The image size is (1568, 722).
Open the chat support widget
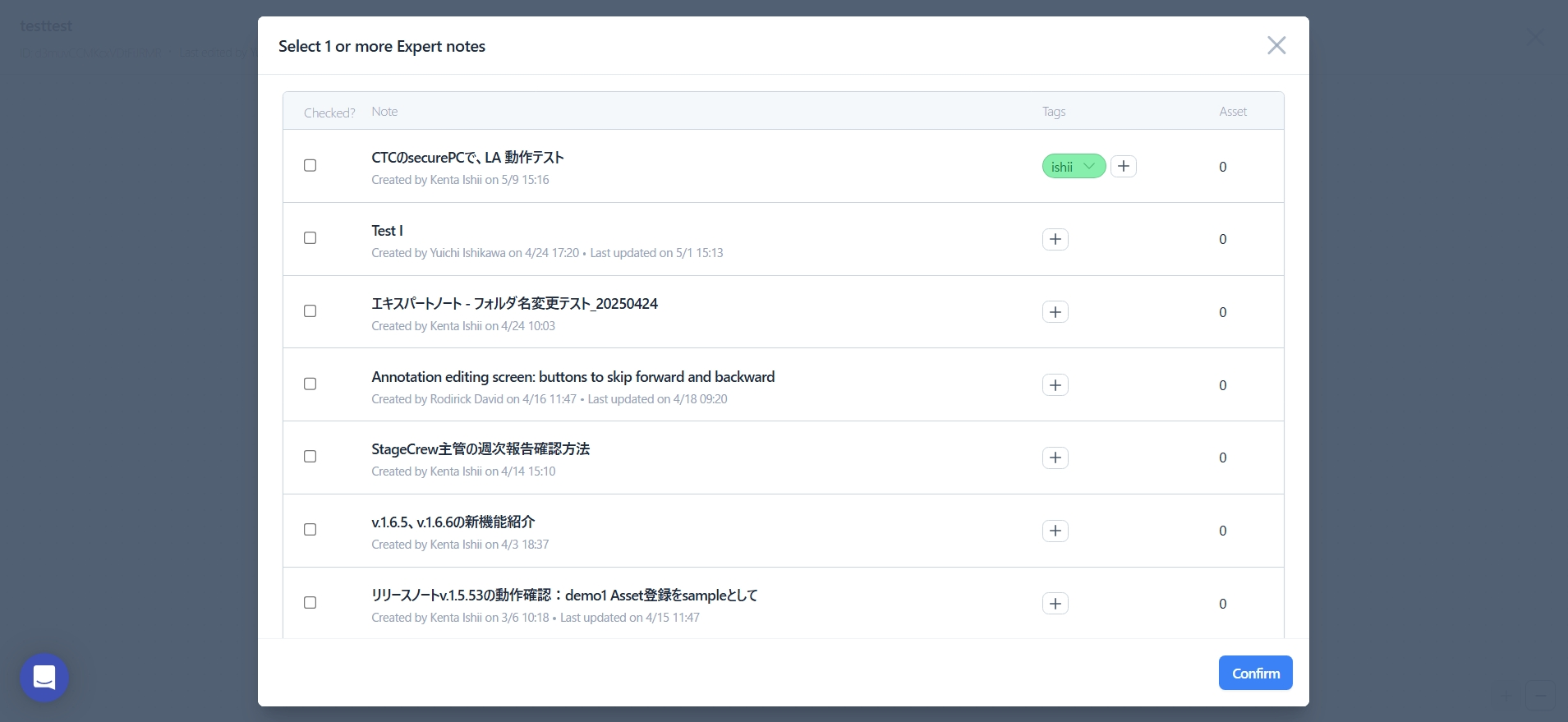(x=44, y=678)
